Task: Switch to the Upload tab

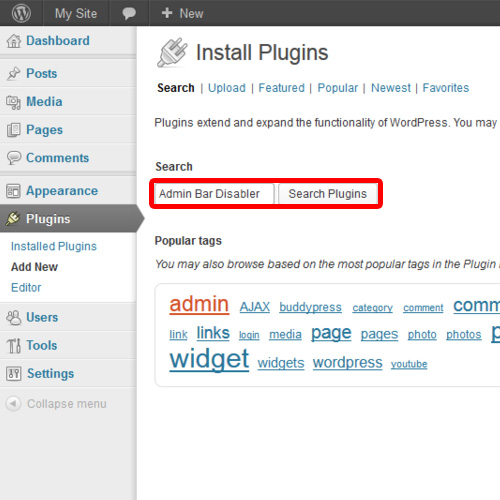Action: 227,88
